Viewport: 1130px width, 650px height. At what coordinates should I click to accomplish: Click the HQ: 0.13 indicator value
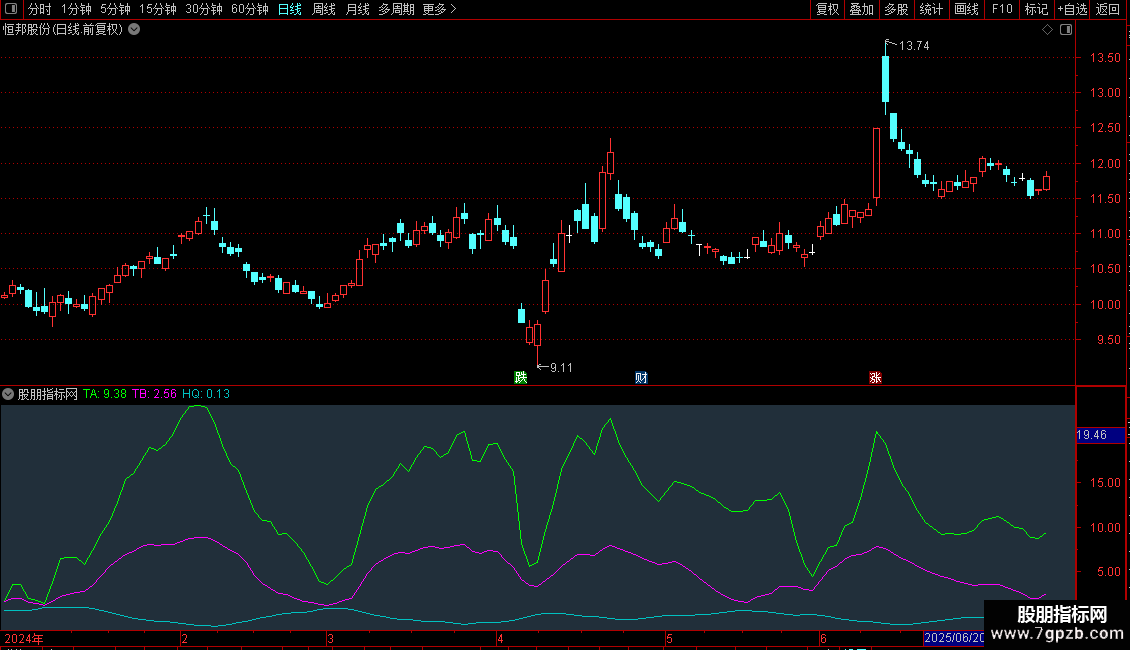coord(205,394)
